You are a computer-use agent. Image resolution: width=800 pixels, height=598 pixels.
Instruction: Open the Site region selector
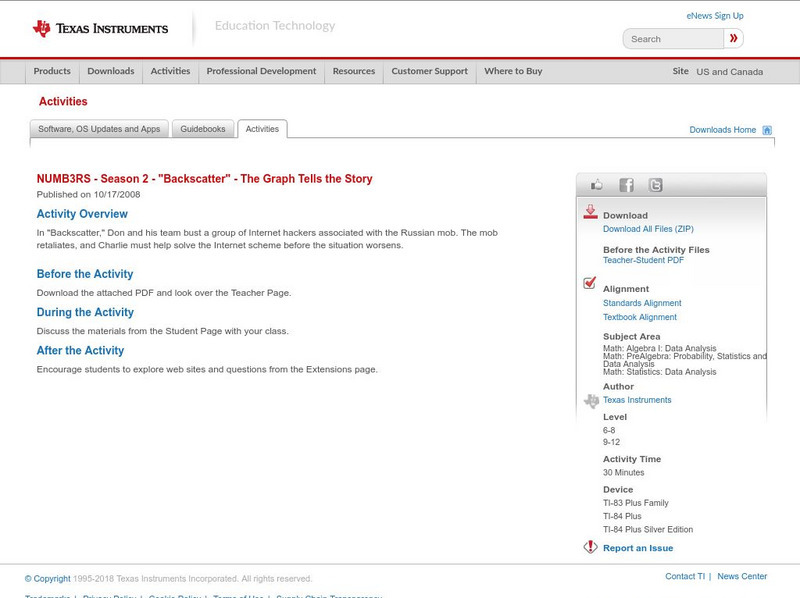coord(728,72)
